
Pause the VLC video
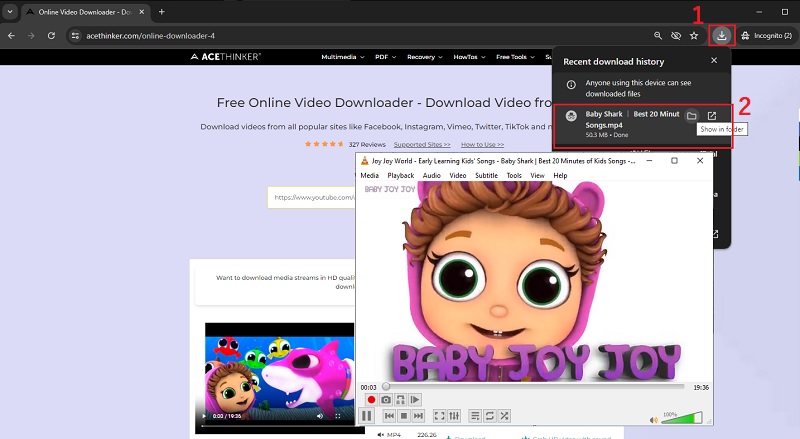pyautogui.click(x=366, y=416)
